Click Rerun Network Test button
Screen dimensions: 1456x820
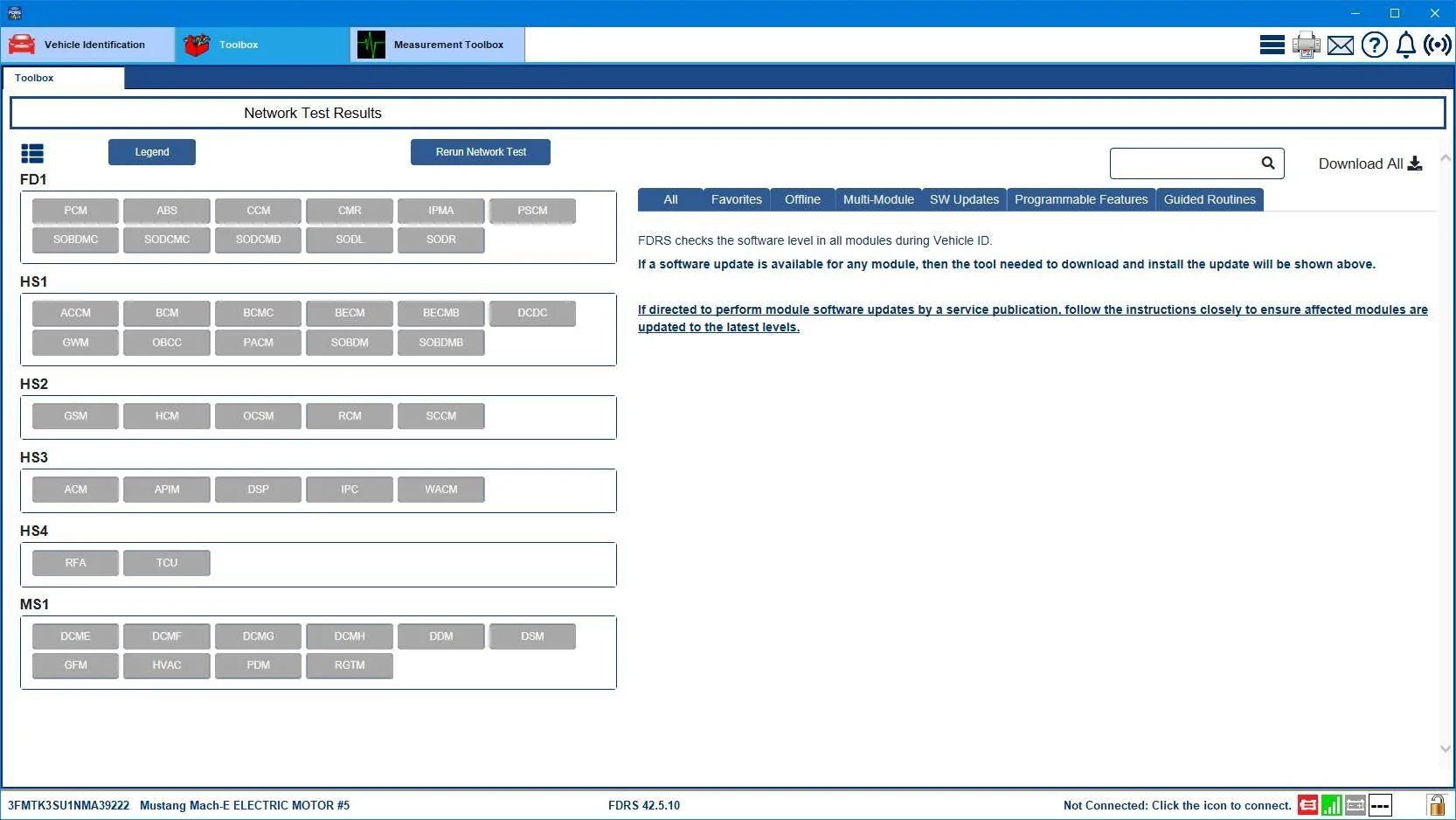pos(481,152)
